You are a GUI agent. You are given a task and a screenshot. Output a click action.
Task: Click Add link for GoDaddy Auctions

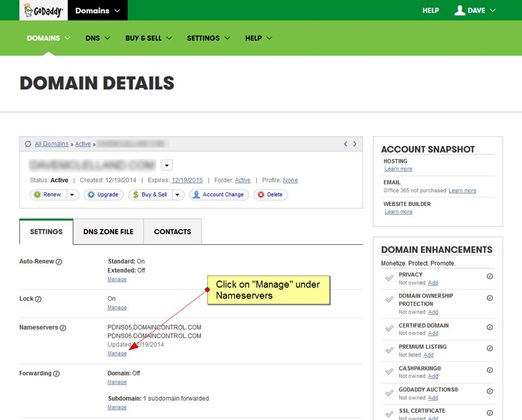click(x=433, y=398)
